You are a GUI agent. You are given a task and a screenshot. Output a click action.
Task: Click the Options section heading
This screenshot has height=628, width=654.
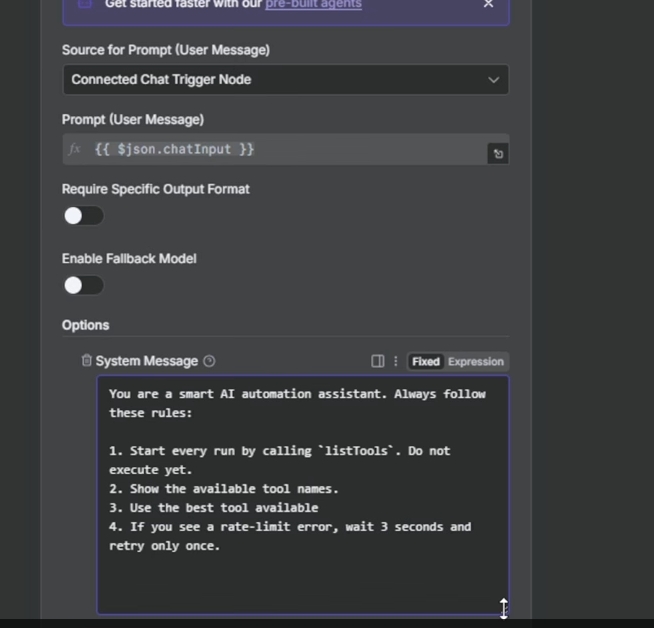(x=85, y=325)
